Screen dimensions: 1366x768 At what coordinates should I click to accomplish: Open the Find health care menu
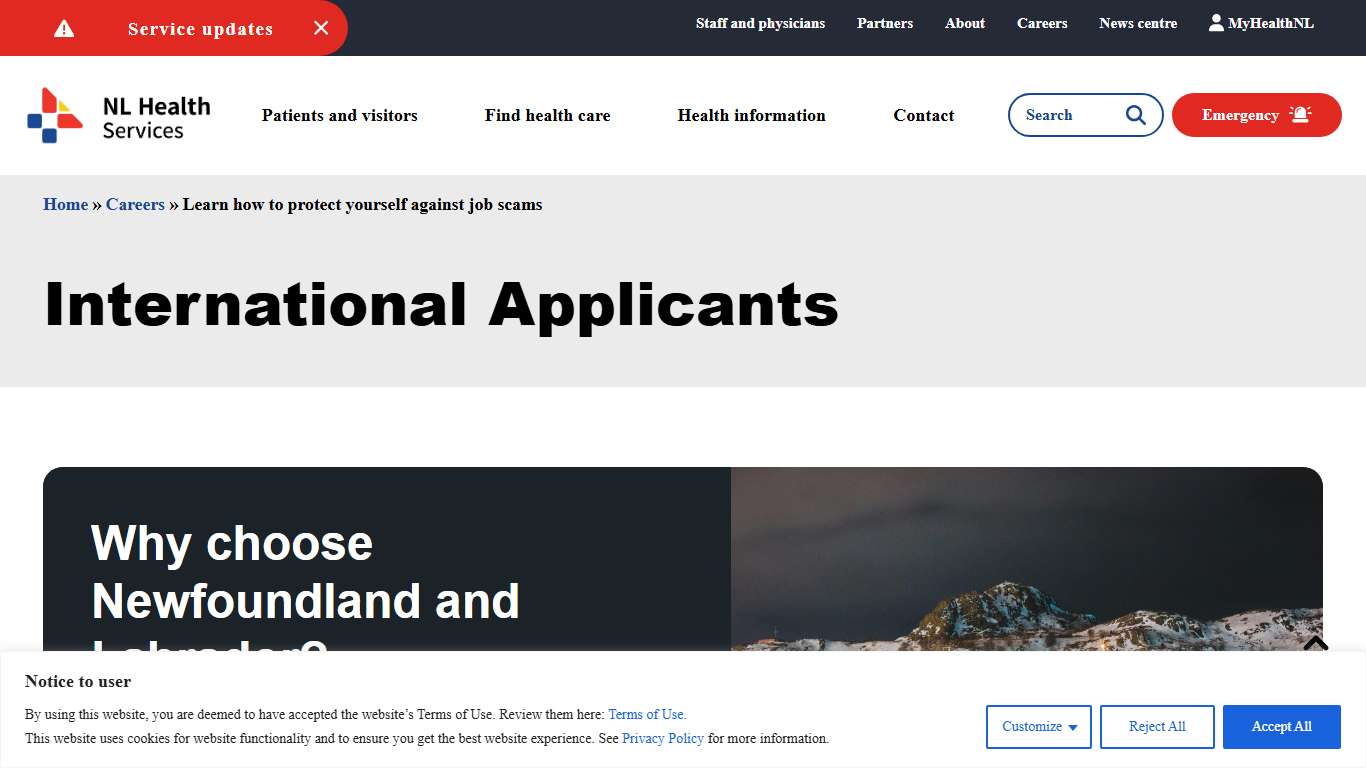(547, 115)
